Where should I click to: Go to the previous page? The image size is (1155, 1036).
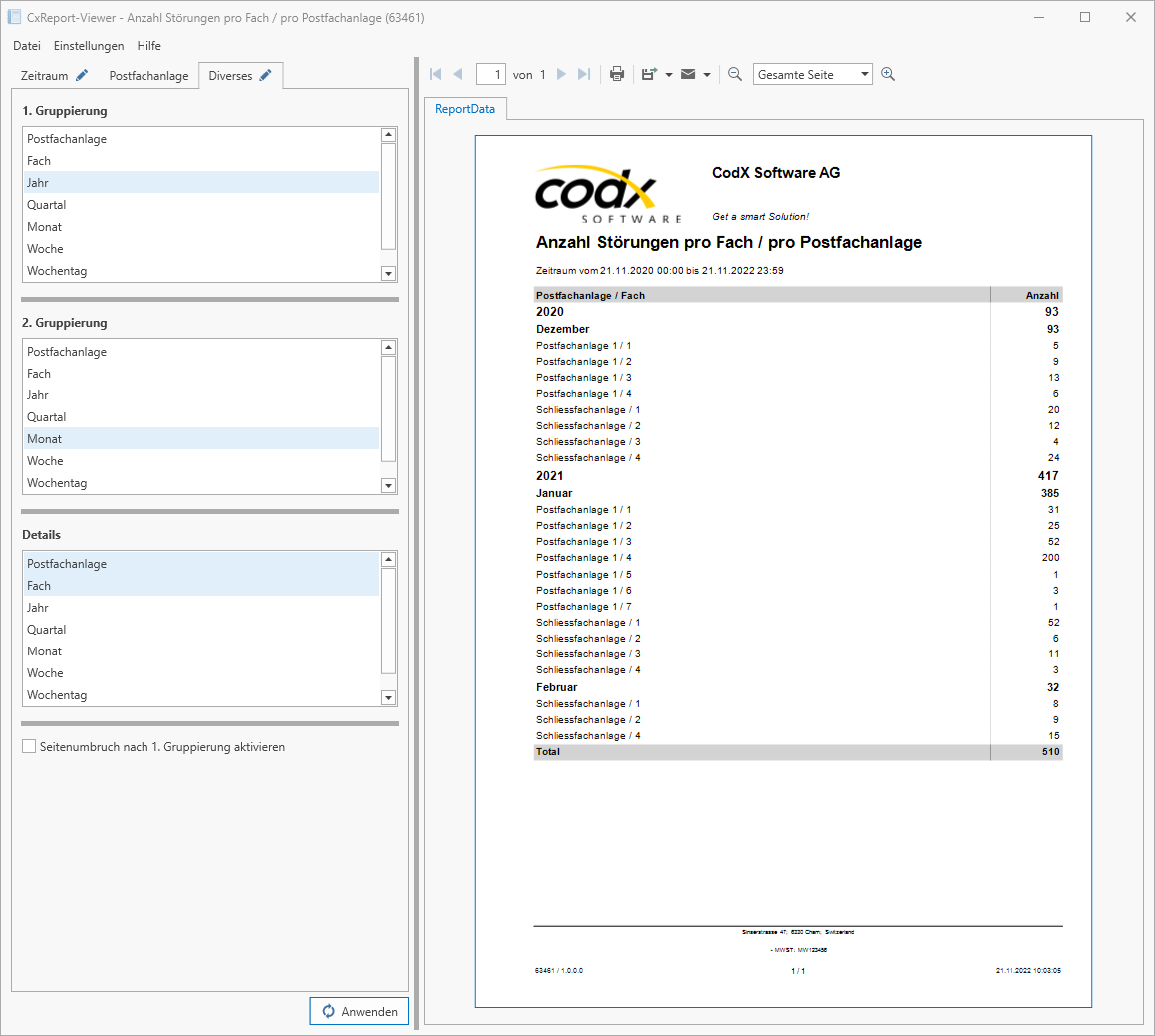click(457, 74)
